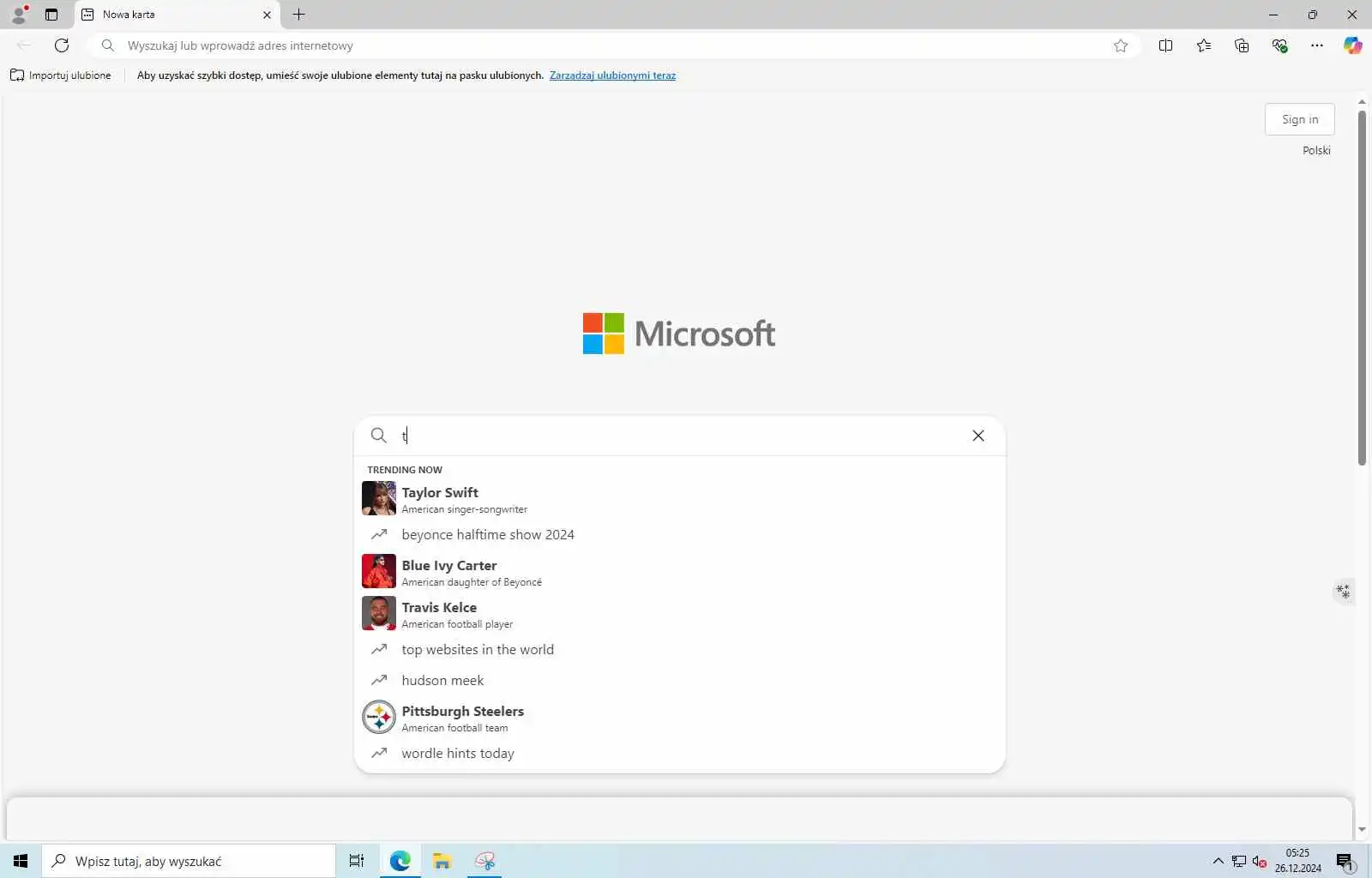
Task: Click the snowflake effects icon on right edge
Action: 1343,592
